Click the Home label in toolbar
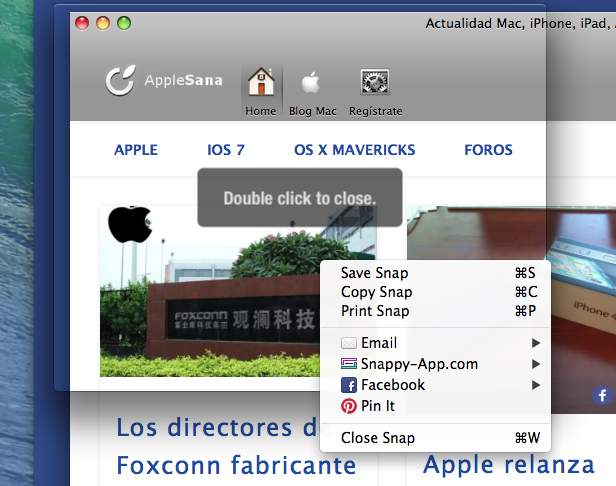This screenshot has height=486, width=616. [260, 111]
